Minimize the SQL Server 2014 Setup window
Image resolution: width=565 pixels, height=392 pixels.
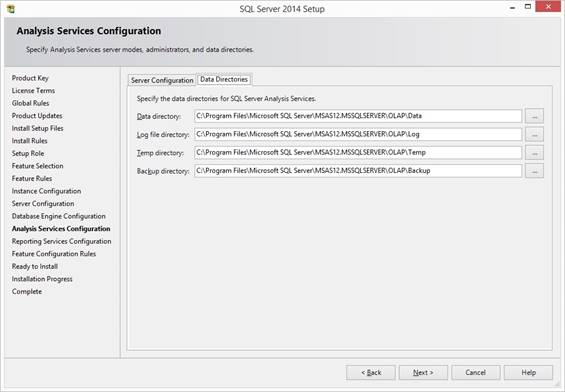coord(512,7)
